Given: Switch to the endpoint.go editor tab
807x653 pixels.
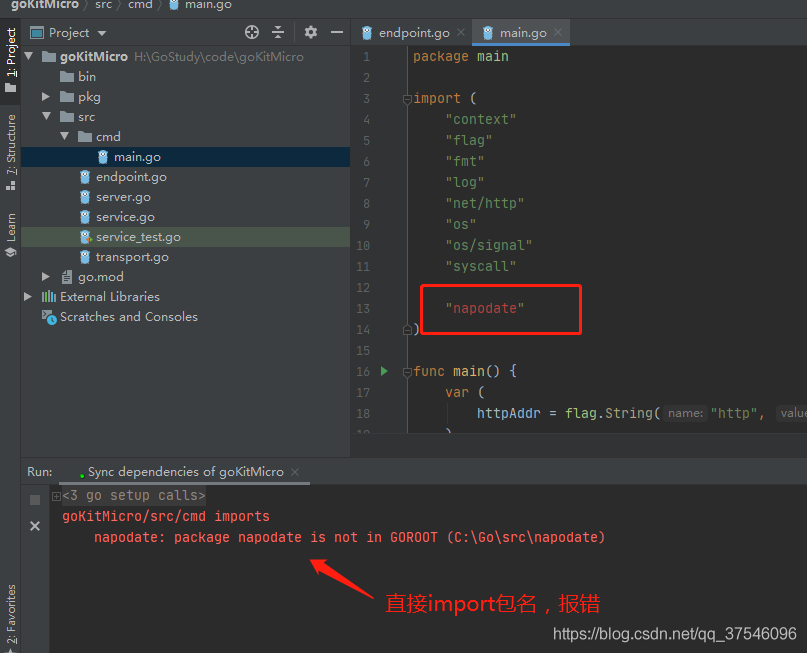Looking at the screenshot, I should point(413,33).
